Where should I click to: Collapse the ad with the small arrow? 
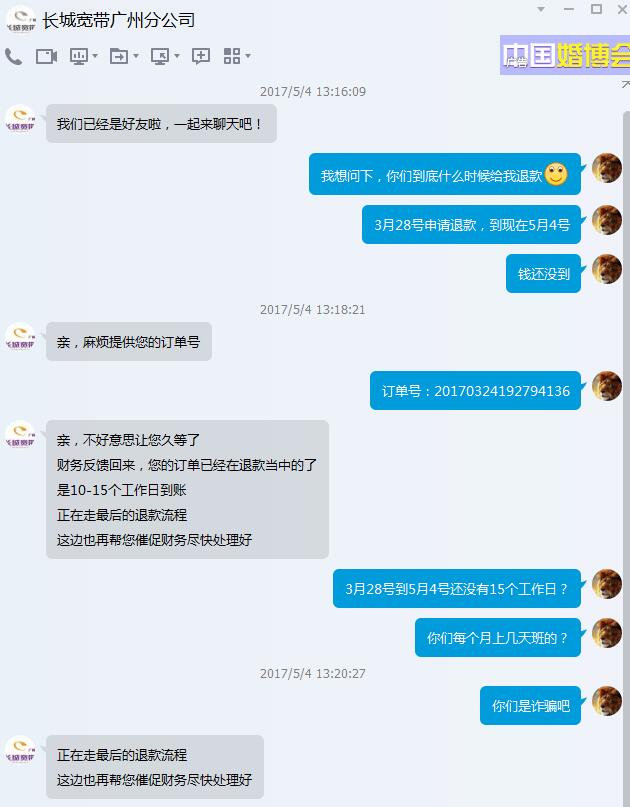point(625,84)
